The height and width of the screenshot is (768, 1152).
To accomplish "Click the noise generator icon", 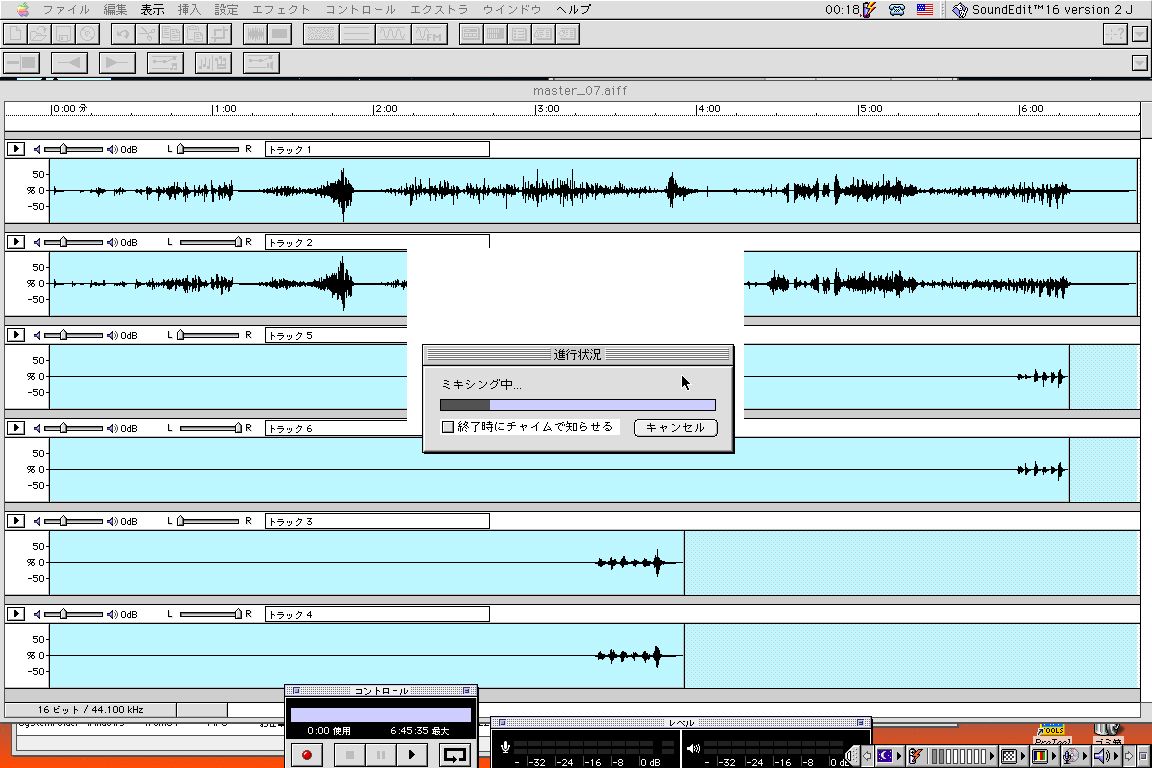I will tap(321, 34).
